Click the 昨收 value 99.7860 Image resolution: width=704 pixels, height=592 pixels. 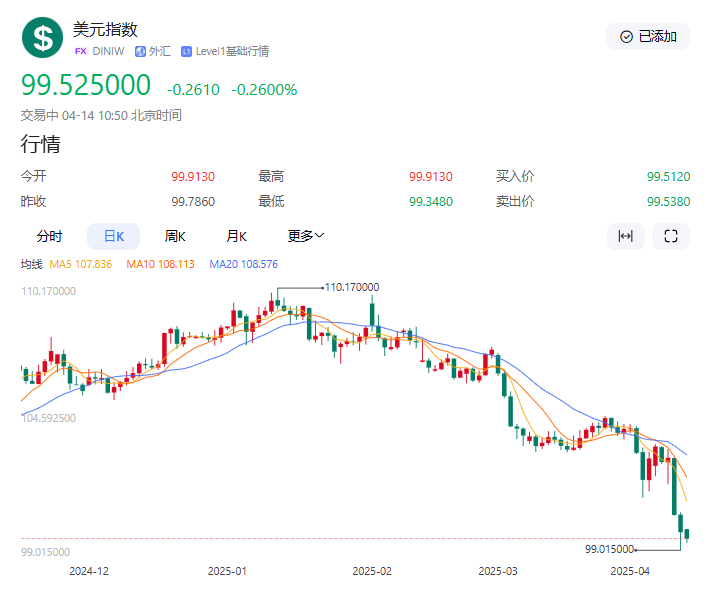193,202
